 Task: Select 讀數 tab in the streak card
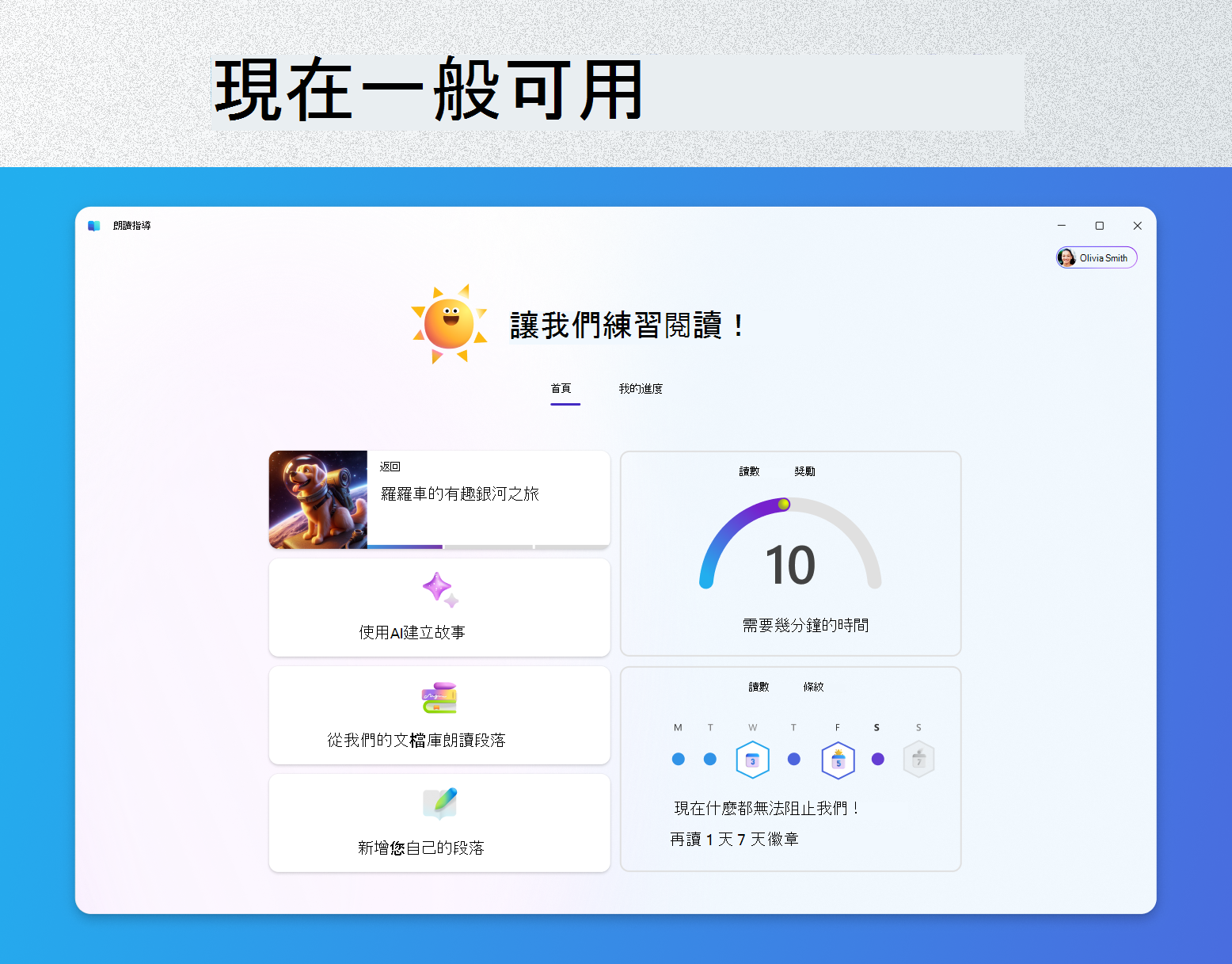tap(759, 687)
